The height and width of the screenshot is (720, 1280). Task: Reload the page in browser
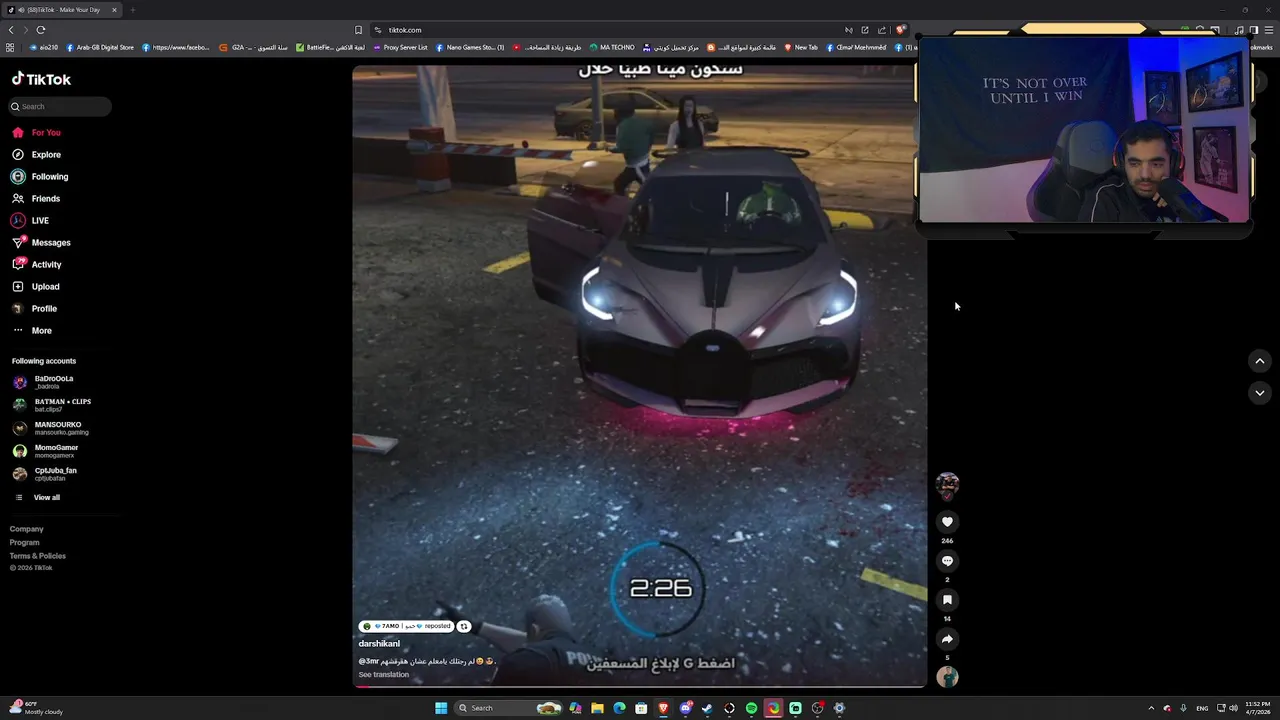(41, 30)
